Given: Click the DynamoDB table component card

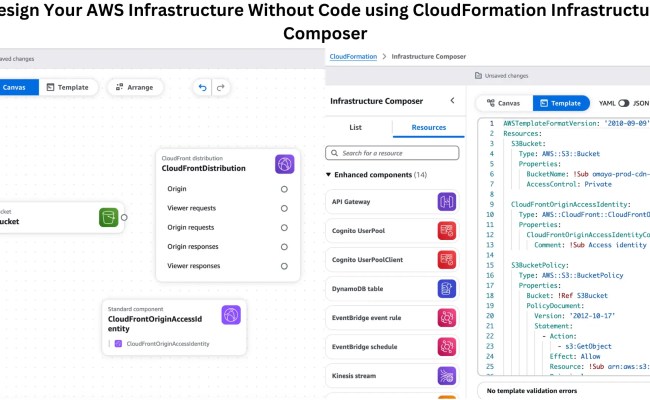Looking at the screenshot, I should coord(392,289).
